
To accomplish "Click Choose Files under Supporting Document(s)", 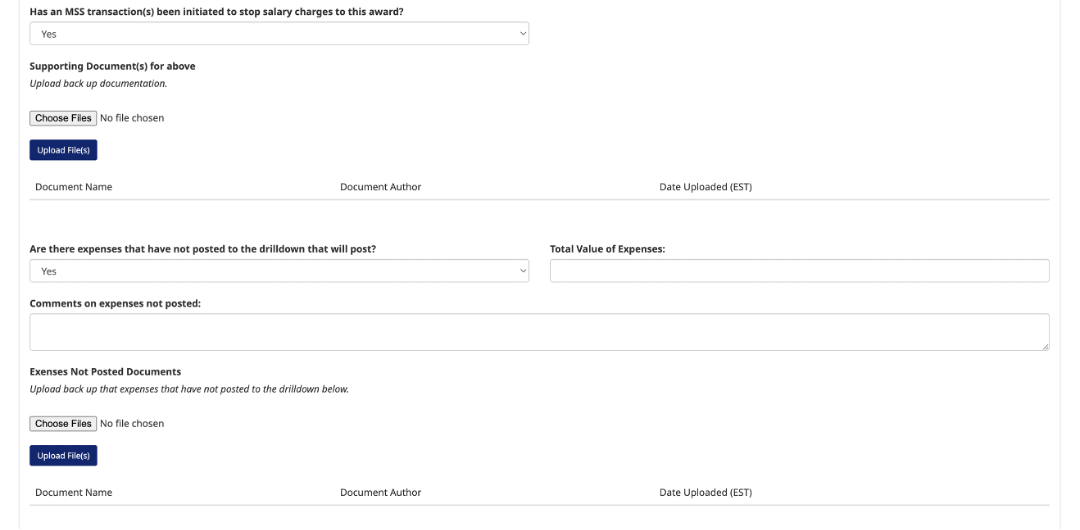I will click(x=63, y=118).
